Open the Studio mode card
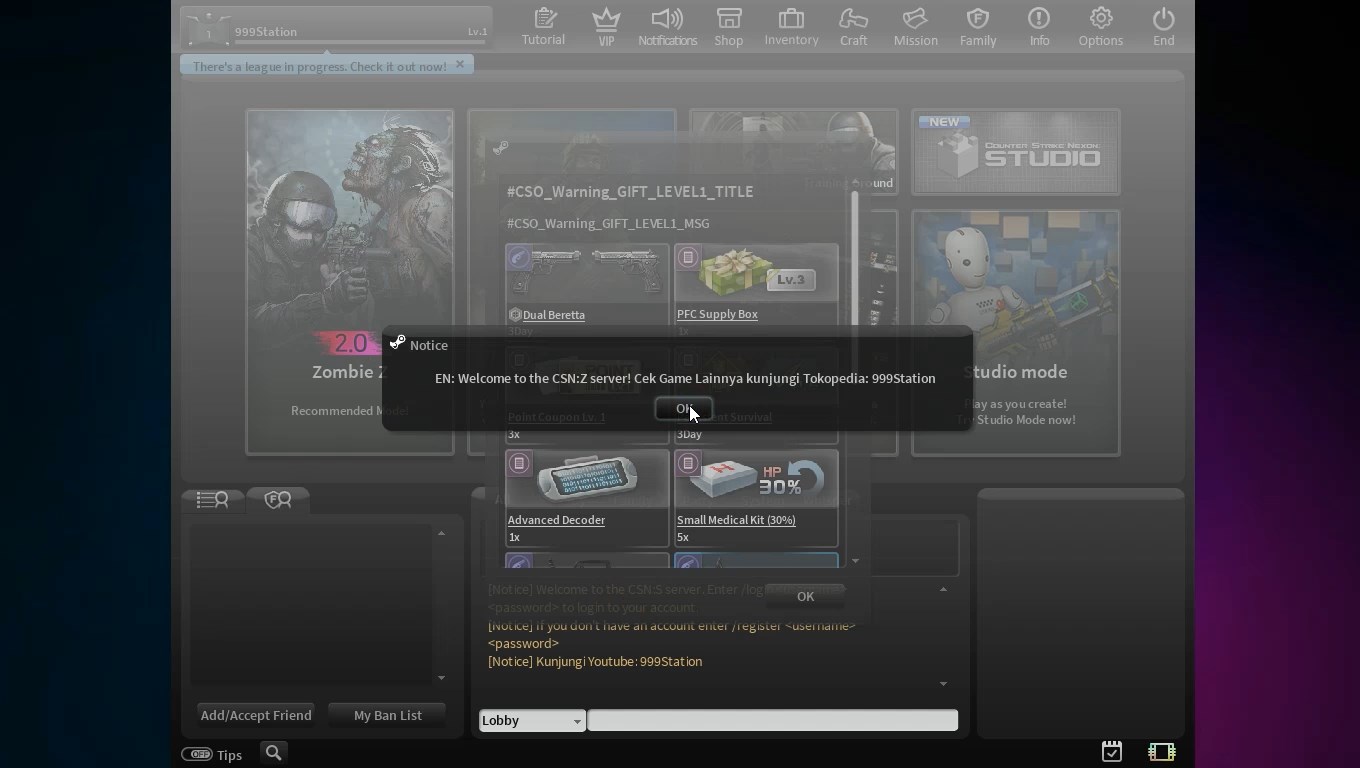 tap(1016, 333)
